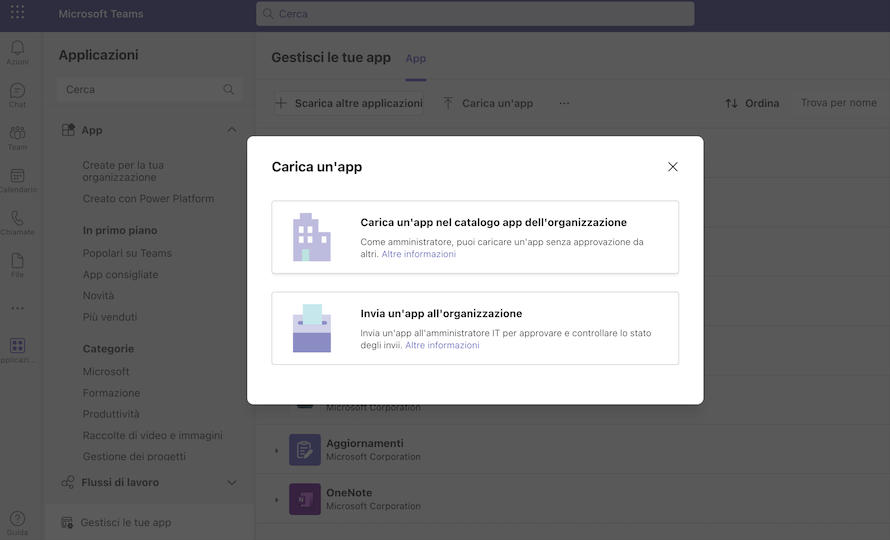Open the Guida help icon
This screenshot has width=890, height=540.
[18, 522]
